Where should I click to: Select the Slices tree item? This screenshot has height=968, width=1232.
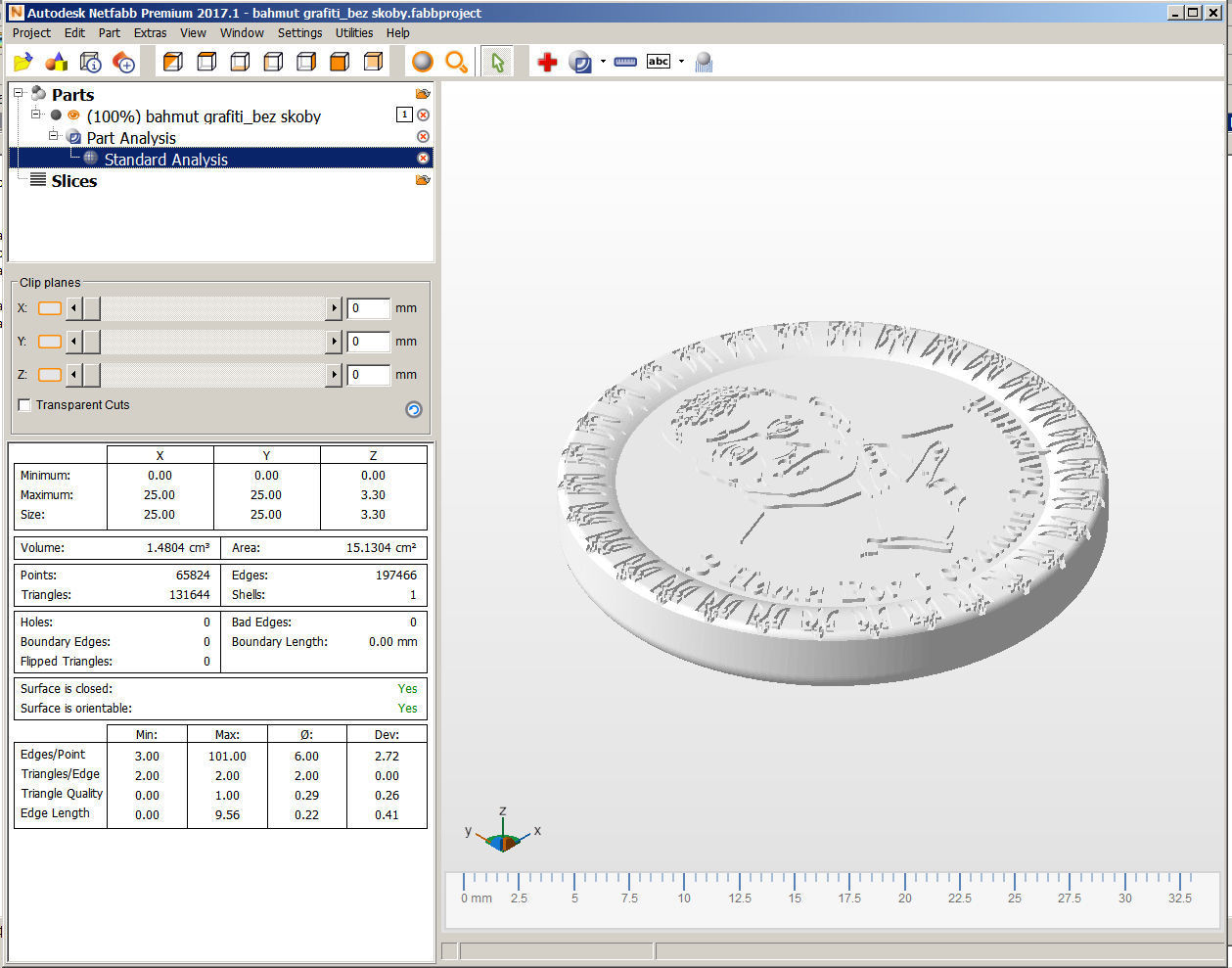coord(74,180)
